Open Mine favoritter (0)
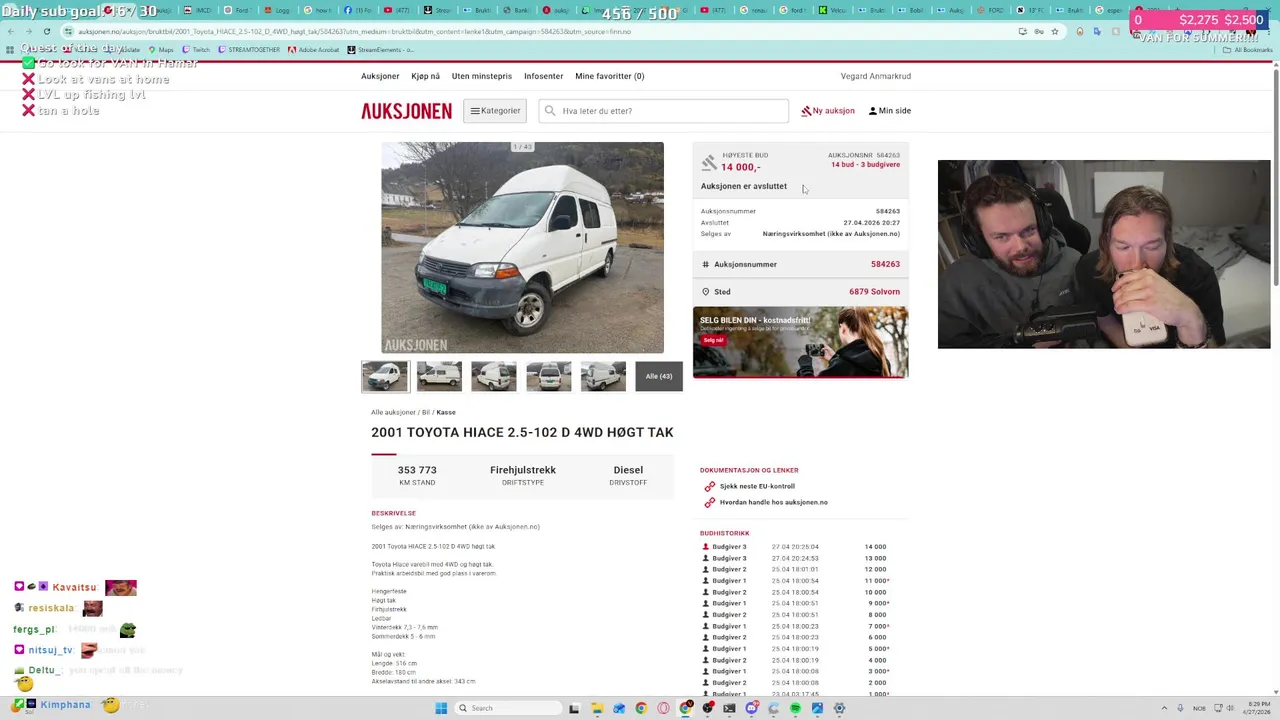This screenshot has height=720, width=1280. (x=610, y=76)
